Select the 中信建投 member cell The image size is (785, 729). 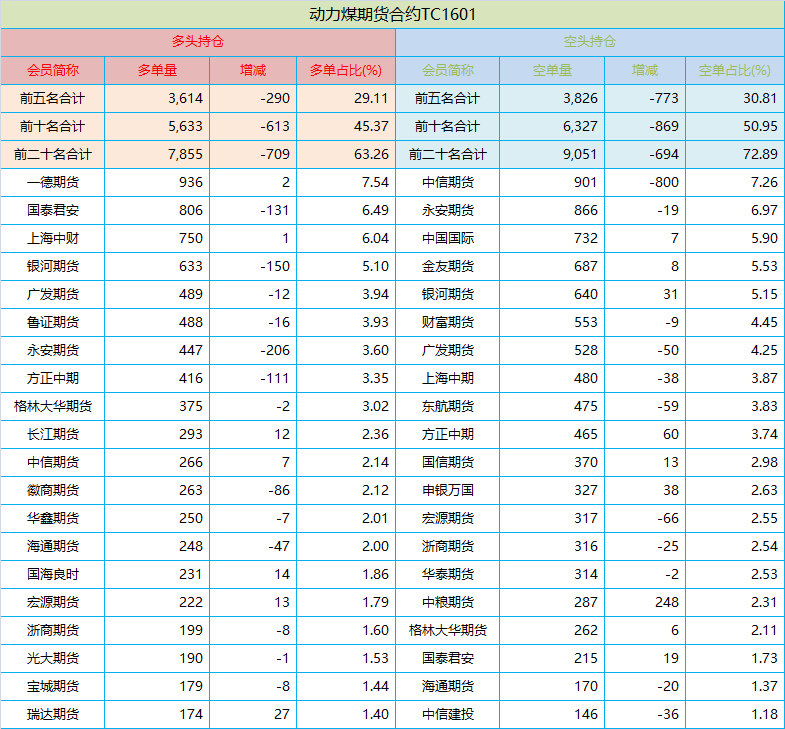448,714
